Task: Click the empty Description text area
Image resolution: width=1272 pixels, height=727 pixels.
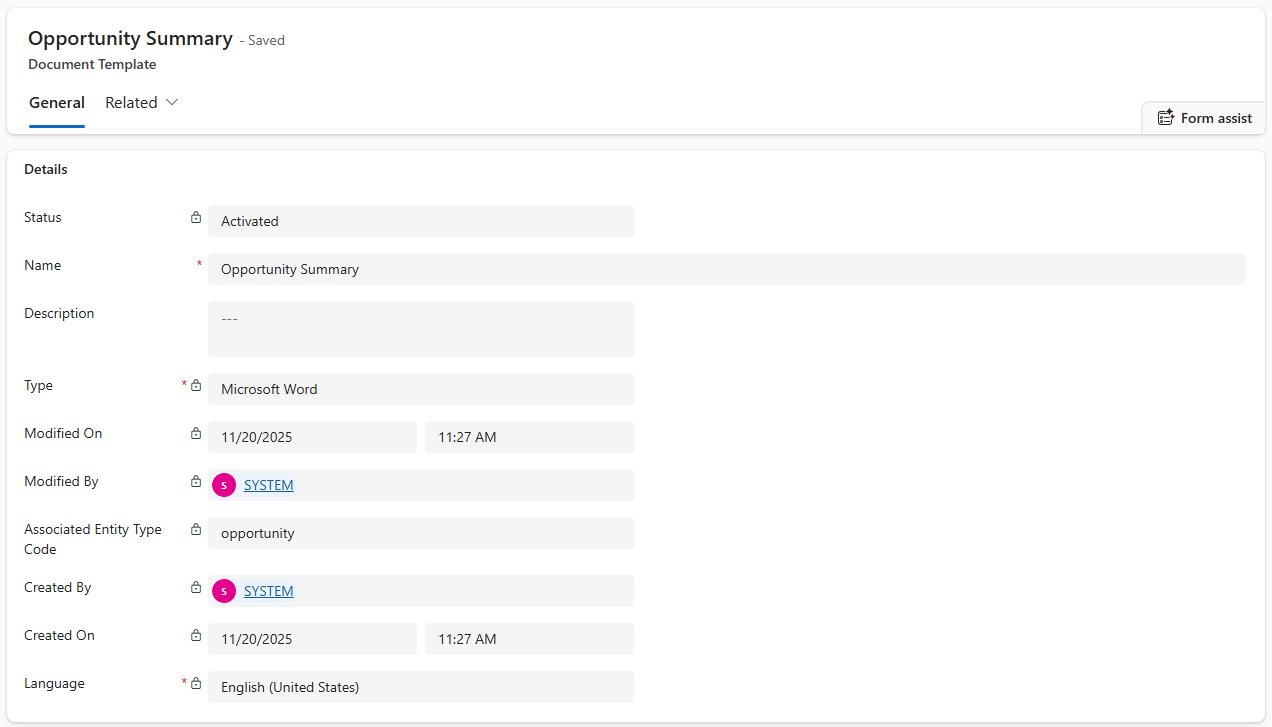Action: [421, 329]
